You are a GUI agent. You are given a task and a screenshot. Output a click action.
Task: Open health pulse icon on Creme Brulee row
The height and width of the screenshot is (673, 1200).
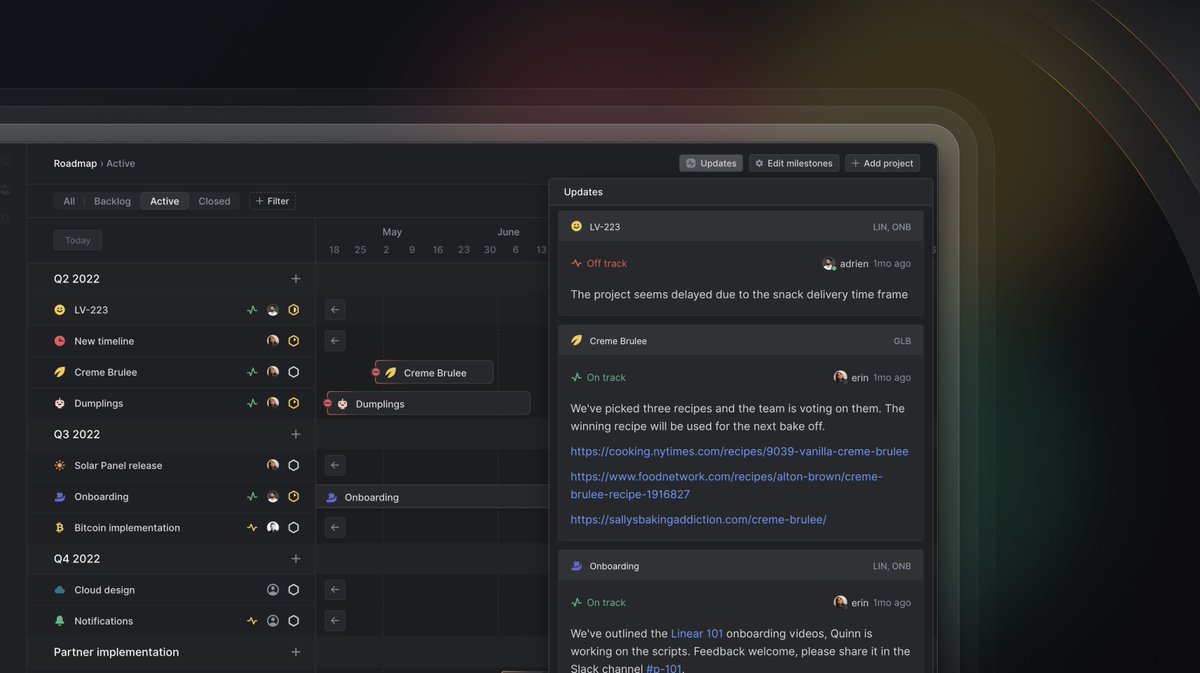coord(252,372)
